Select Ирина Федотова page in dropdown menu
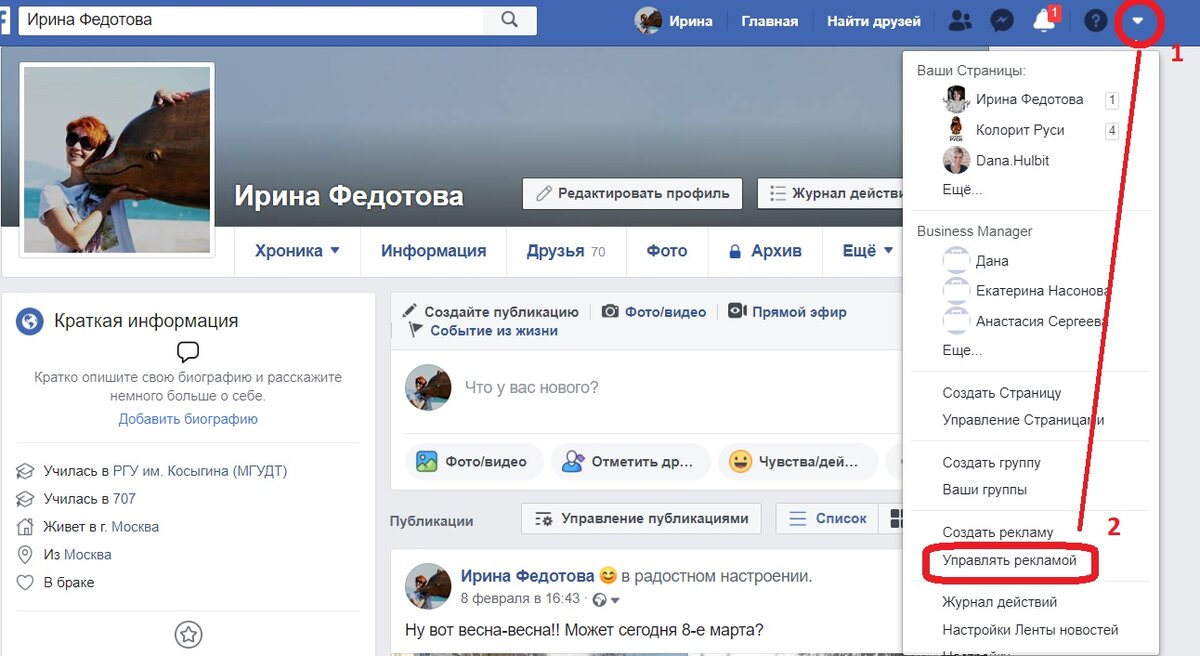Image resolution: width=1200 pixels, height=656 pixels. click(1030, 99)
